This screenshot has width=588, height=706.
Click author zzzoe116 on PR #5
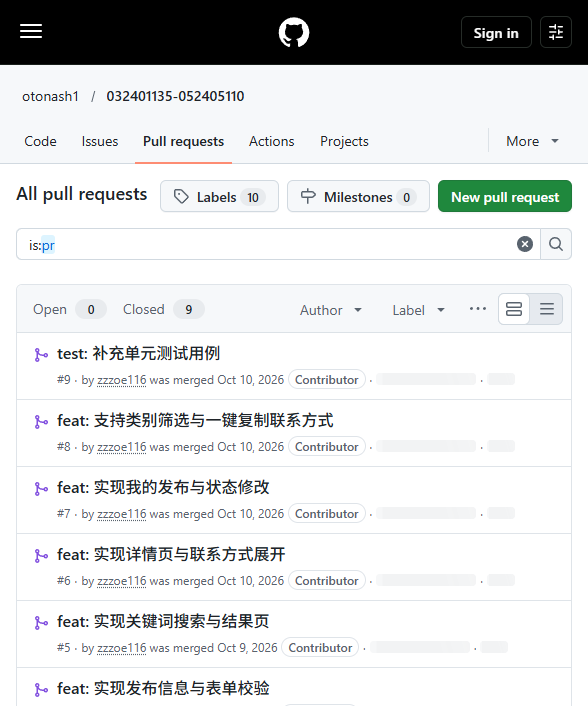[x=122, y=648]
